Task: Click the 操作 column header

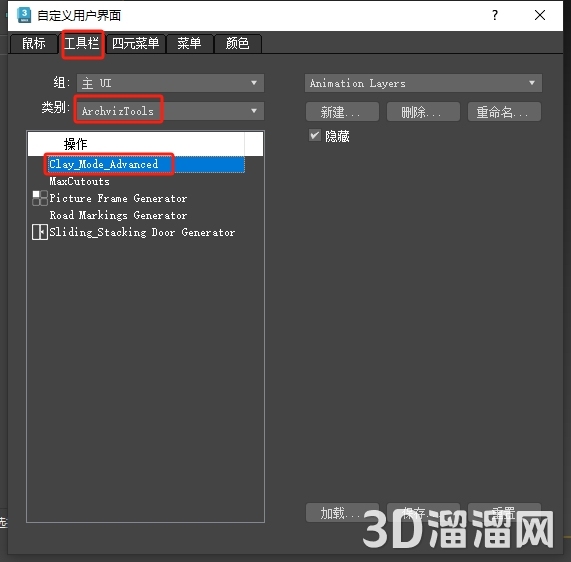Action: 136,144
